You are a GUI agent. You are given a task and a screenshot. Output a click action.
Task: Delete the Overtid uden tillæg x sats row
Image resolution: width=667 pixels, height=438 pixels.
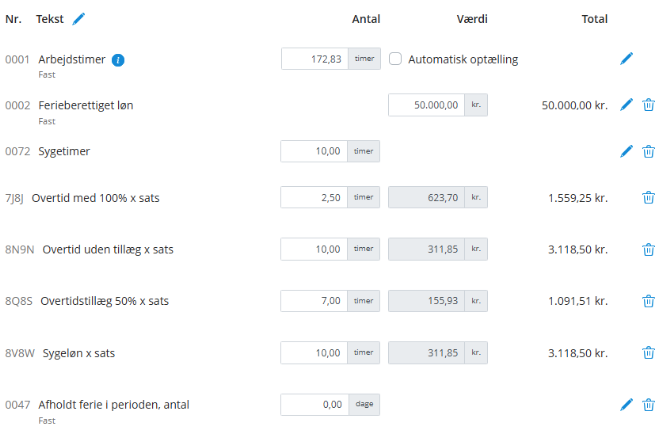click(x=648, y=249)
